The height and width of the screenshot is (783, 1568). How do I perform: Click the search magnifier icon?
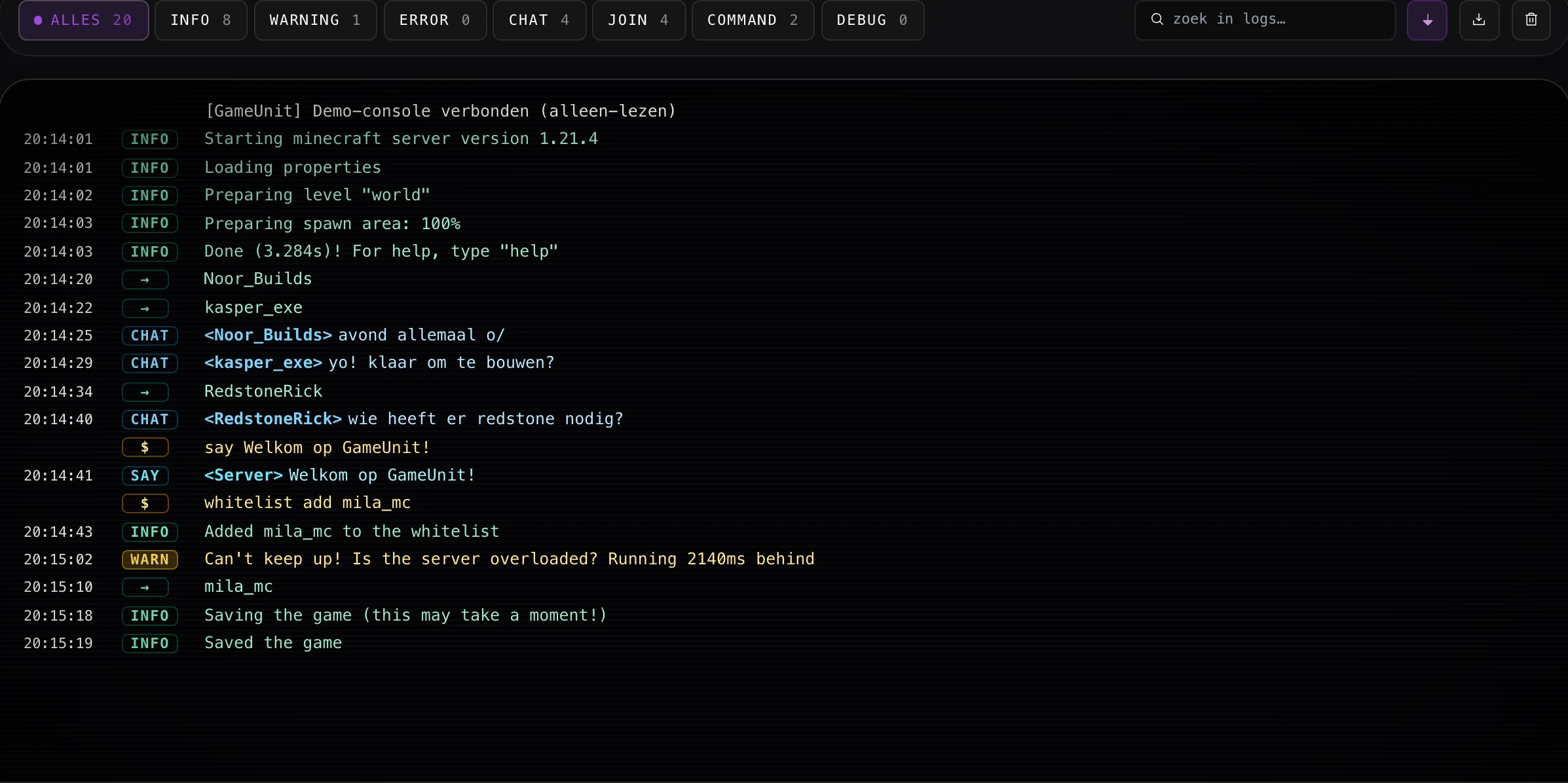[x=1157, y=20]
